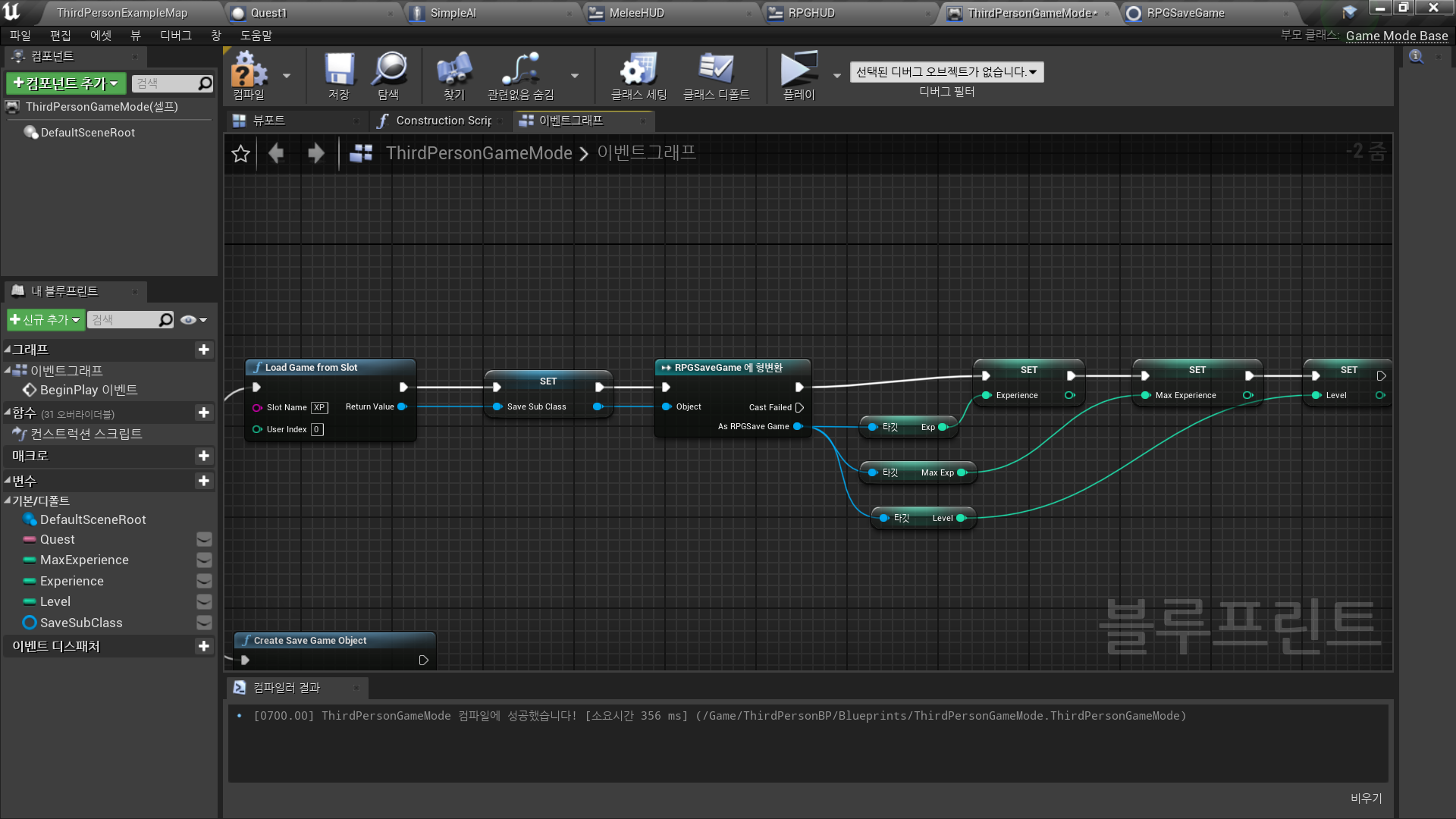The width and height of the screenshot is (1456, 819).
Task: Navigate back with the left arrow
Action: [276, 154]
